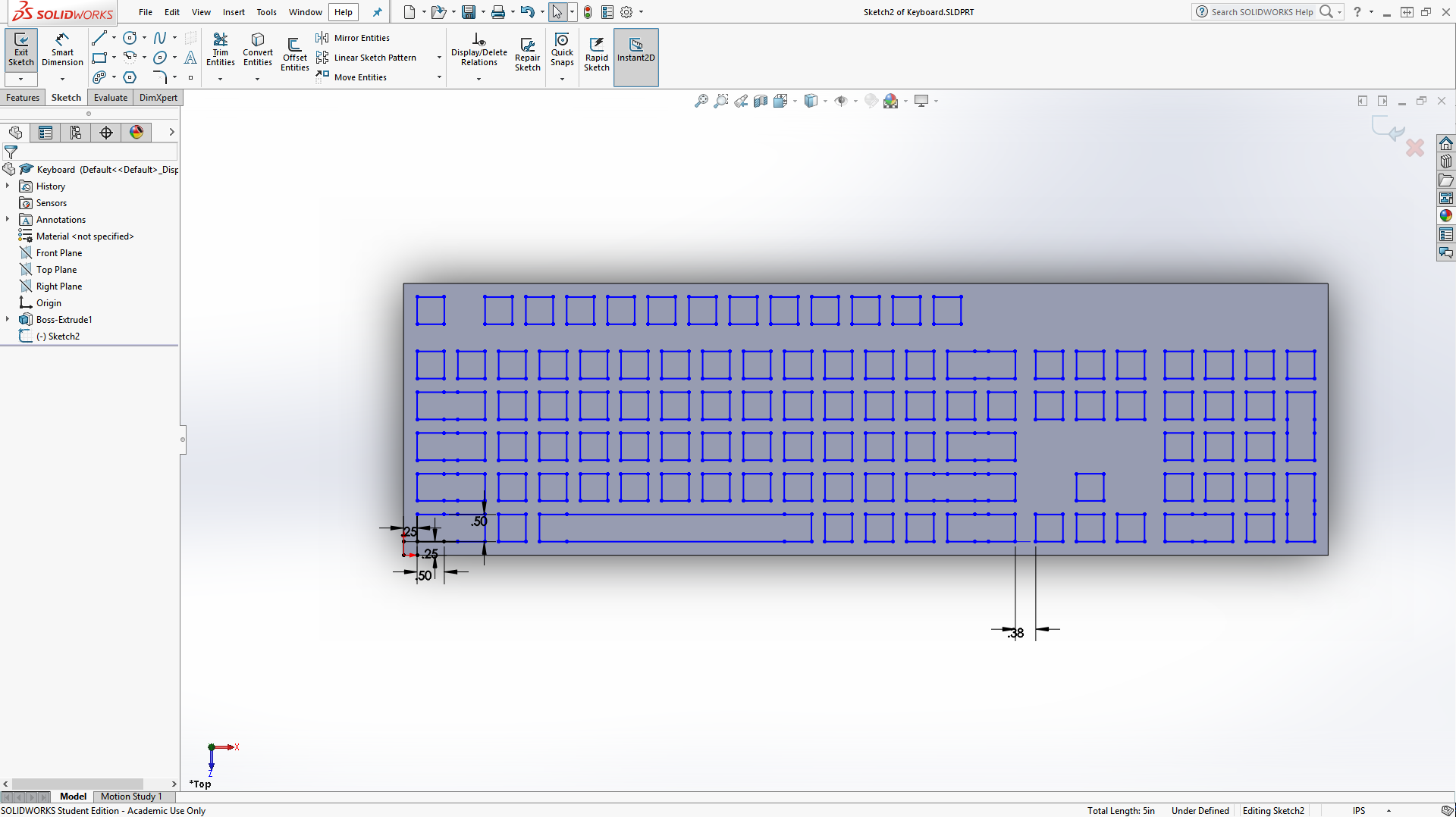Open DisplayManager color ball tab
1456x817 pixels.
click(x=136, y=133)
